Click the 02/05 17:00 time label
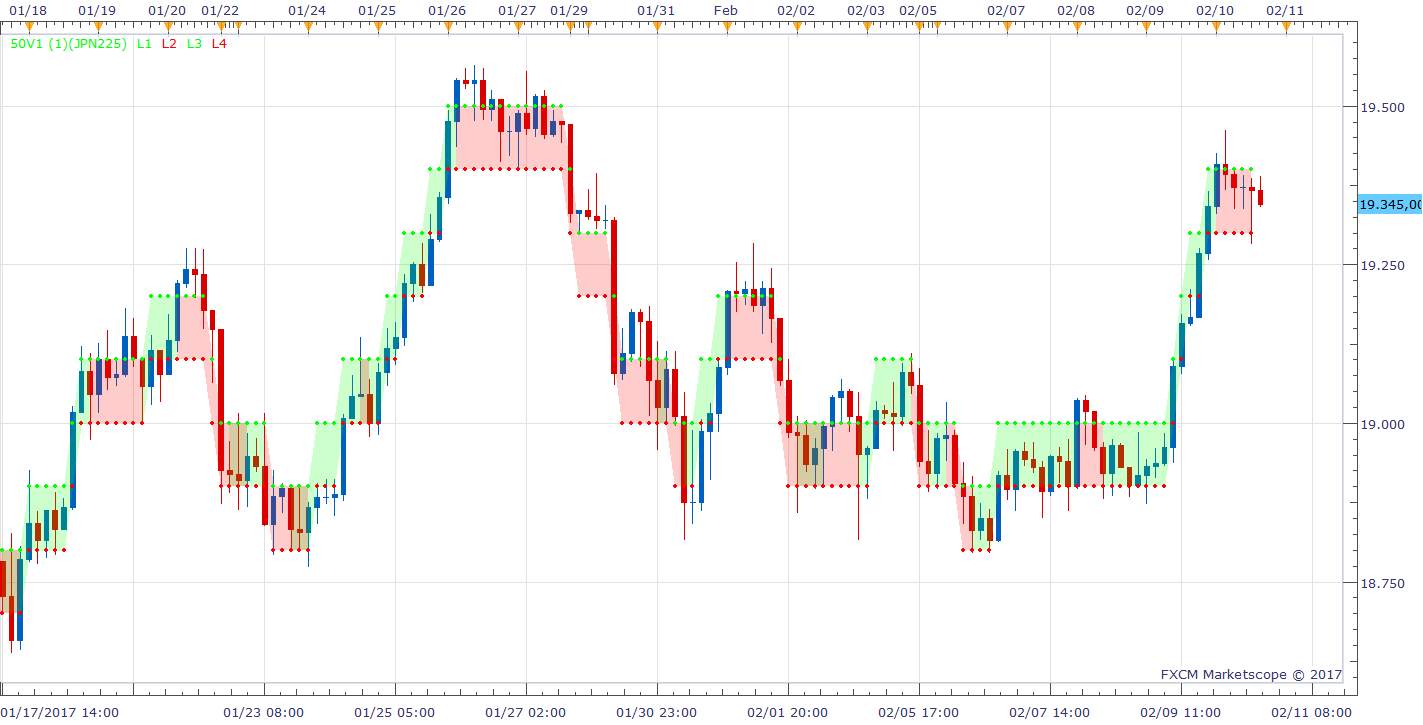 point(919,712)
